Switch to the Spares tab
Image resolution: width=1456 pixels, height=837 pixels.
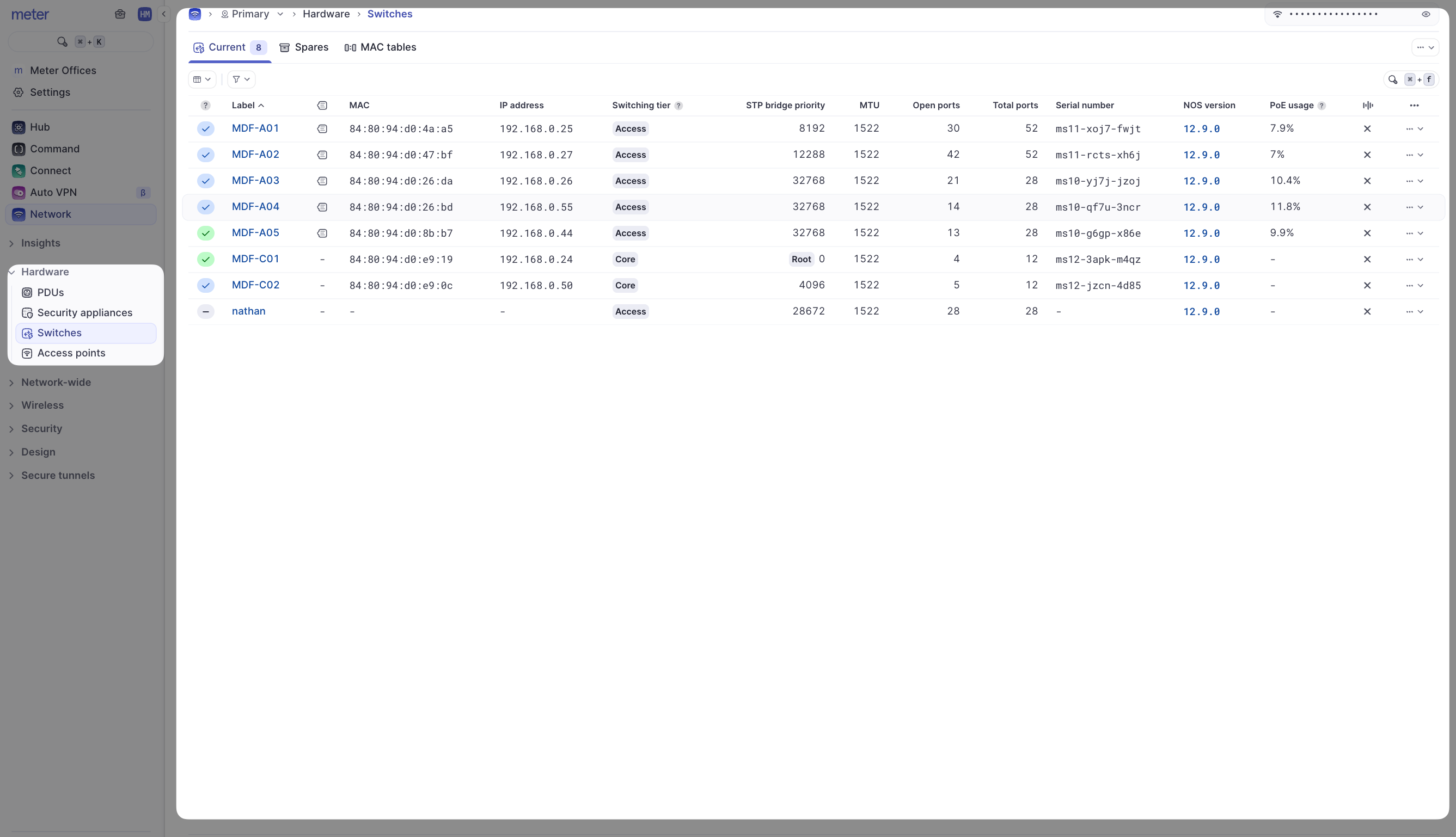[304, 47]
